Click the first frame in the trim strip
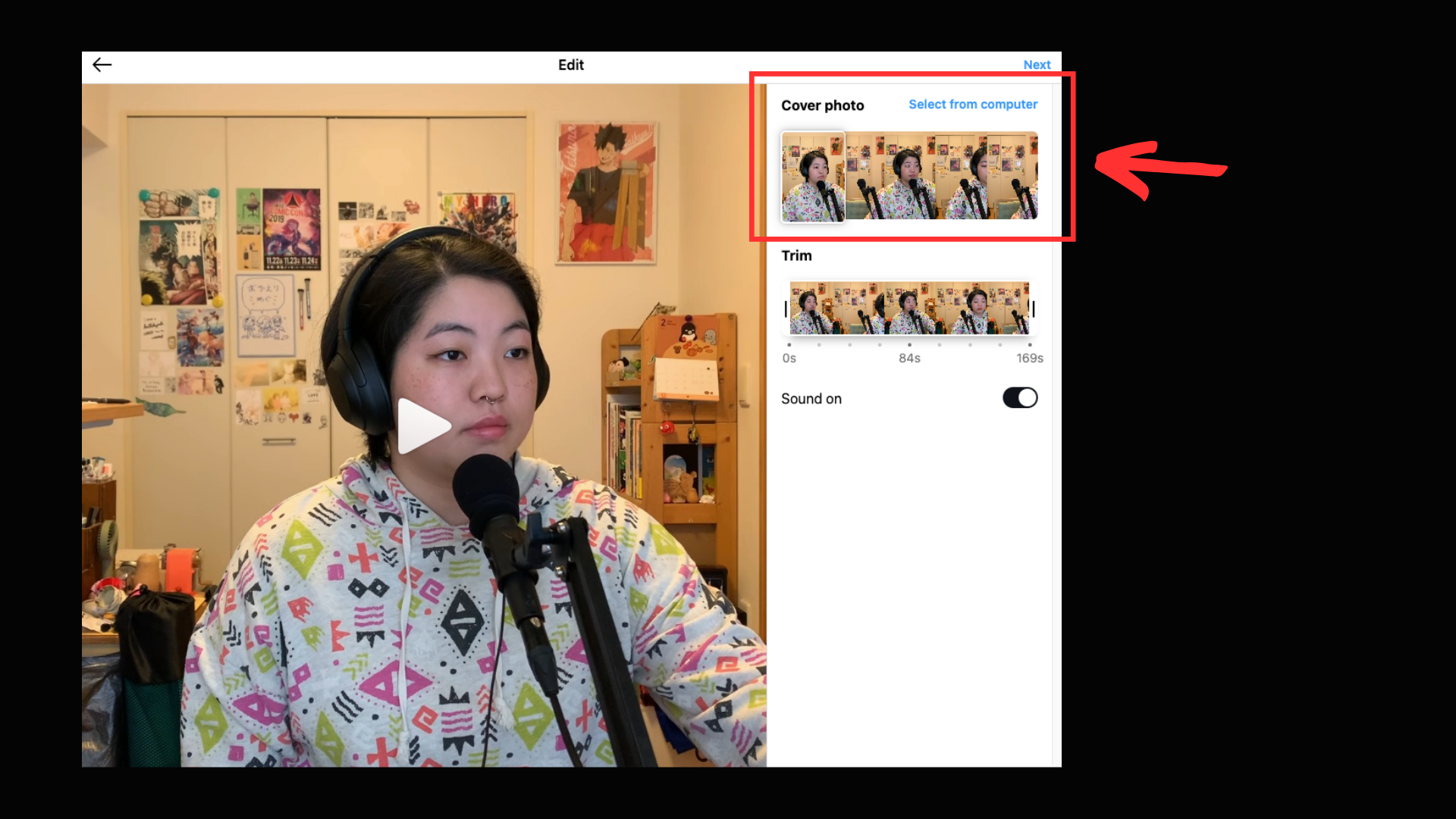The height and width of the screenshot is (819, 1456). (811, 309)
